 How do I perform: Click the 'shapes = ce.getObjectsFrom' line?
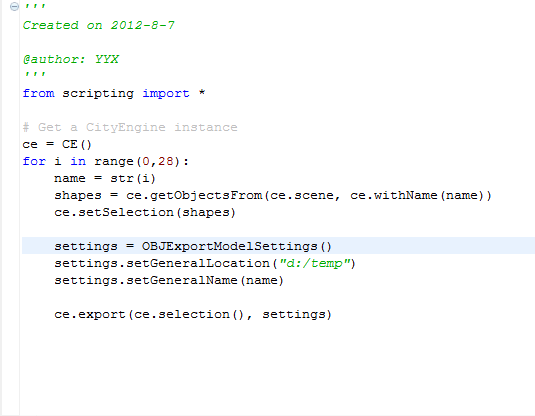coord(273,196)
